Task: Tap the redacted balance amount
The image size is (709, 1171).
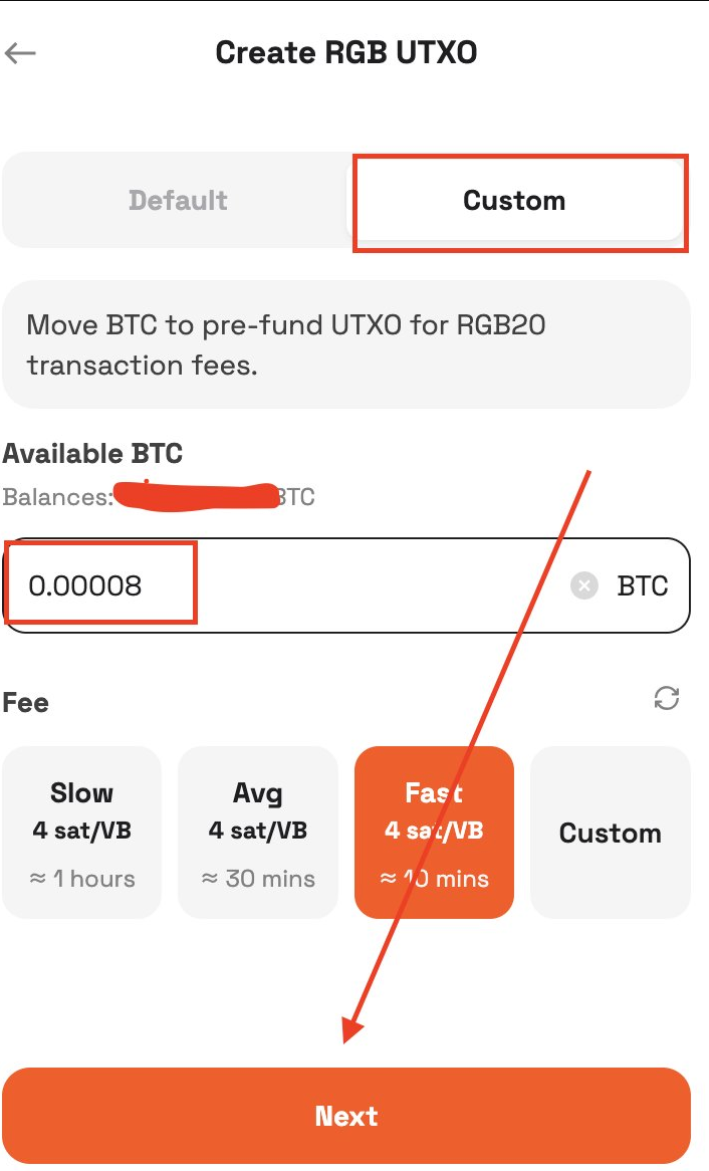Action: pyautogui.click(x=196, y=497)
